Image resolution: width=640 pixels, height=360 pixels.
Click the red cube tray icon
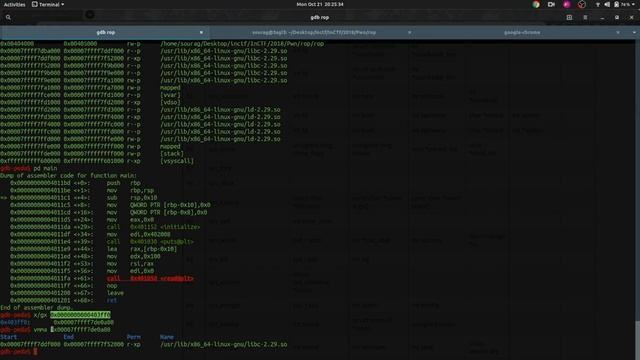click(x=582, y=4)
